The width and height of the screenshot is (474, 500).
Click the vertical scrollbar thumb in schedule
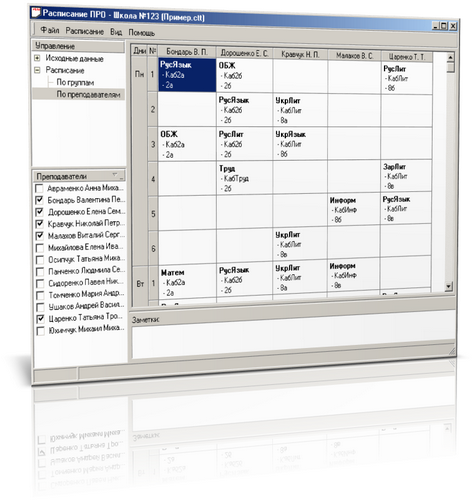click(450, 67)
